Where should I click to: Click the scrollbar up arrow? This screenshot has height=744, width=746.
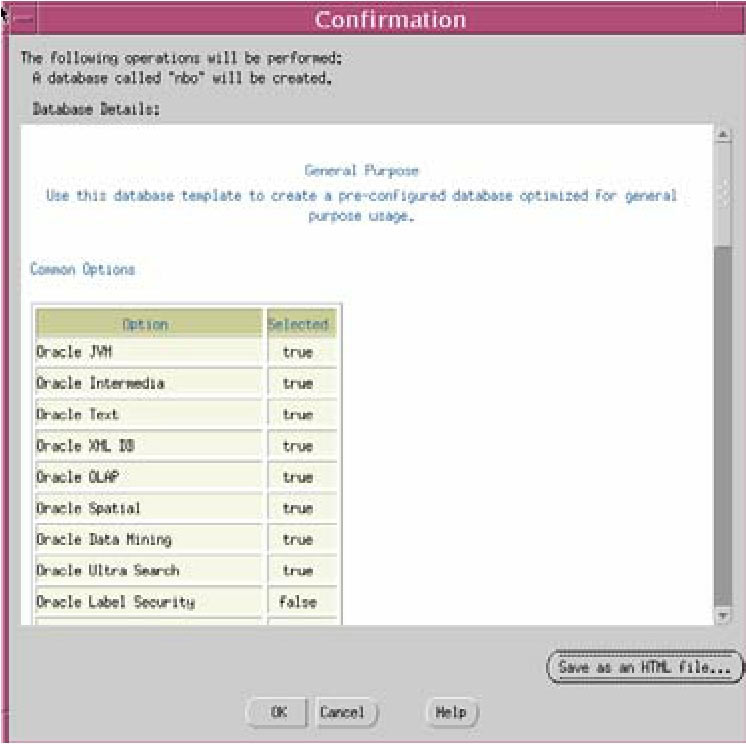tap(724, 135)
